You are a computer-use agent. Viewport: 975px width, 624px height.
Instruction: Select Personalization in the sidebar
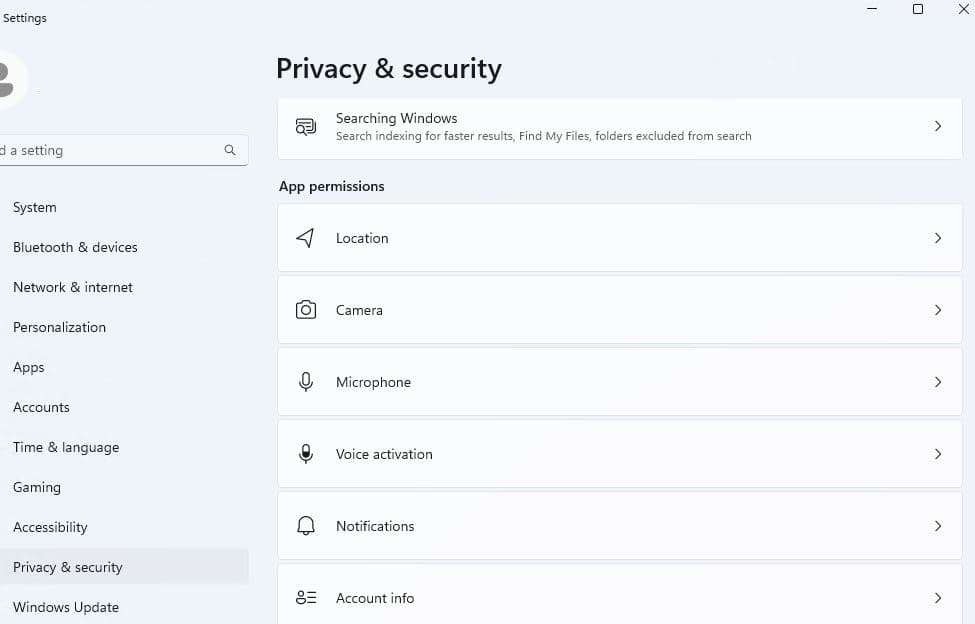[x=59, y=327]
